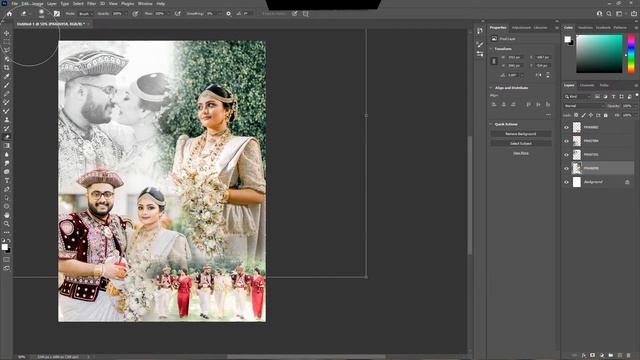Screen dimensions: 640x360
Task: Open eraser Mode dropdown
Action: pyautogui.click(x=86, y=13)
